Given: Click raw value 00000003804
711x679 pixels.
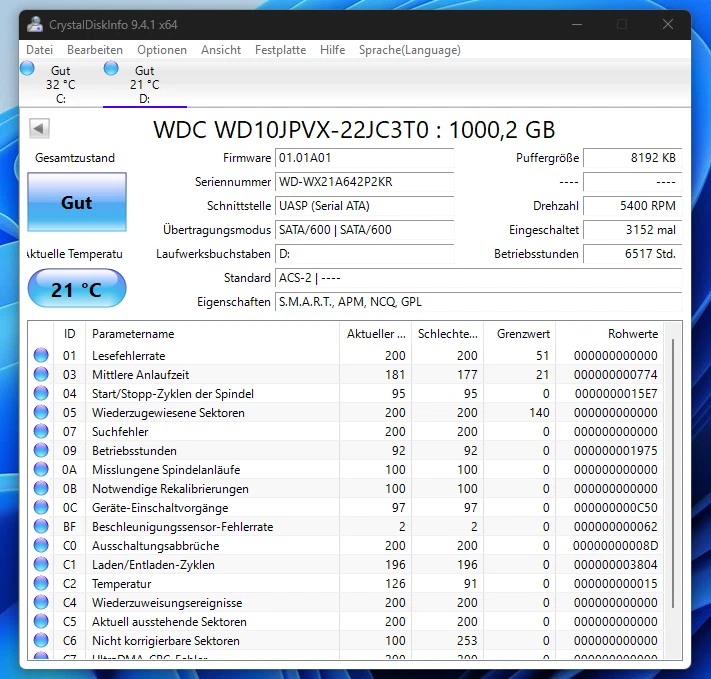Looking at the screenshot, I should coord(616,565).
